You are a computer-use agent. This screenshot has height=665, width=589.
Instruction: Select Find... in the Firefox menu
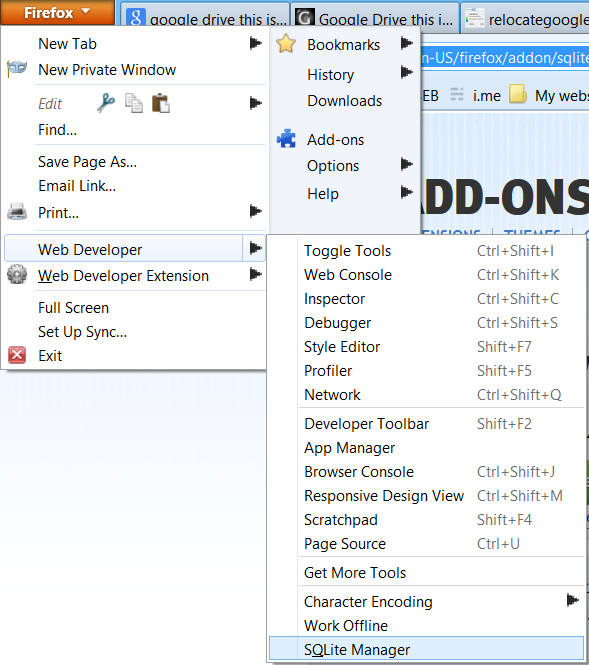point(57,130)
